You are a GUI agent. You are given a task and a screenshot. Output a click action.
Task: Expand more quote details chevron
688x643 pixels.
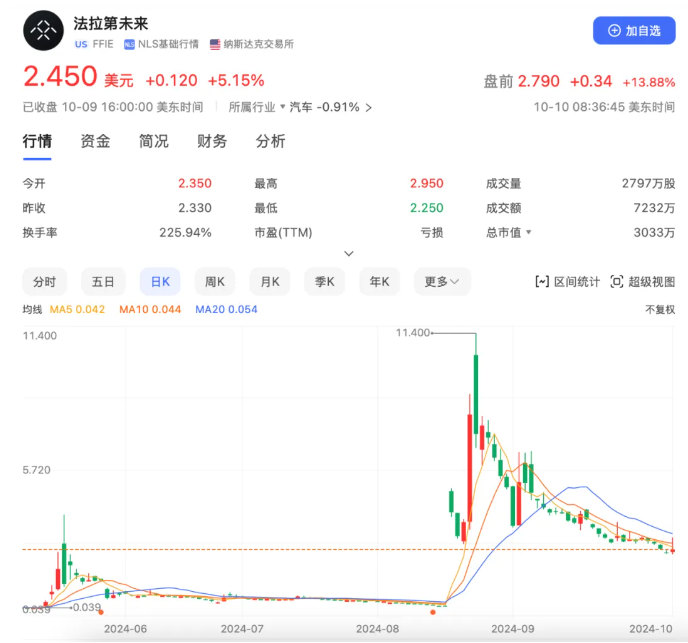[349, 254]
